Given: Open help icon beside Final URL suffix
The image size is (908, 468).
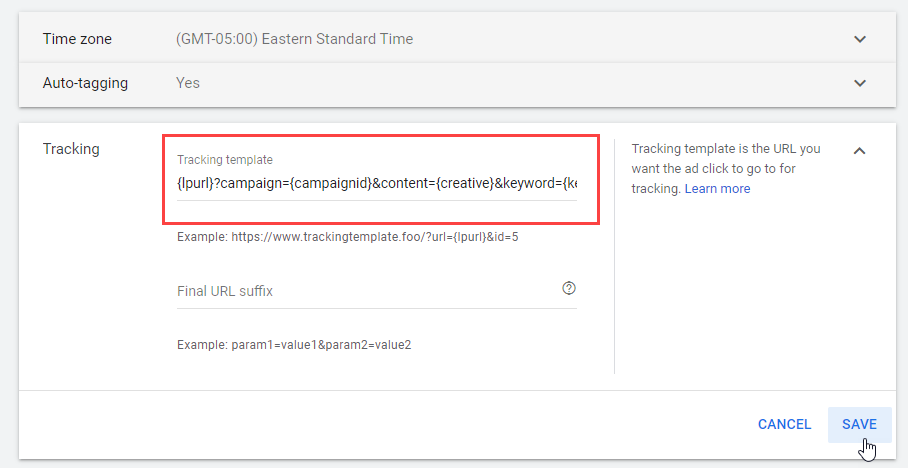Looking at the screenshot, I should pos(569,288).
